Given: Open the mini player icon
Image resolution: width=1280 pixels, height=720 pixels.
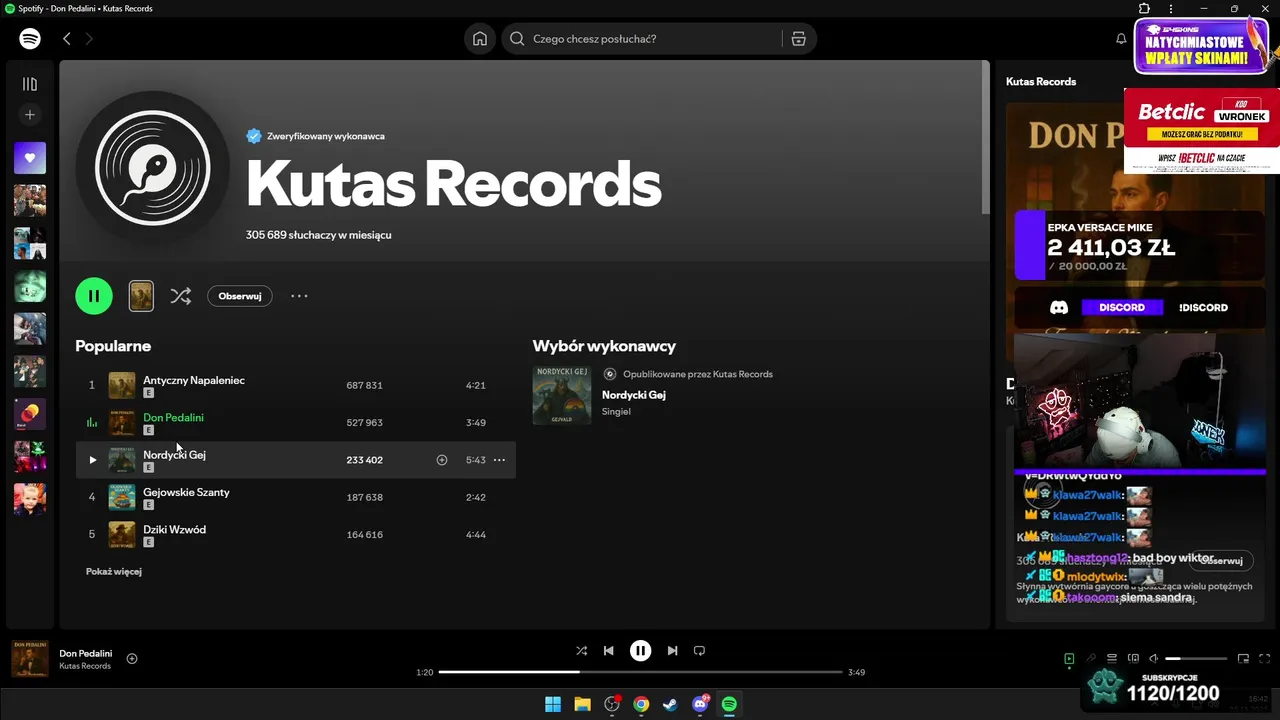Looking at the screenshot, I should coord(1244,659).
